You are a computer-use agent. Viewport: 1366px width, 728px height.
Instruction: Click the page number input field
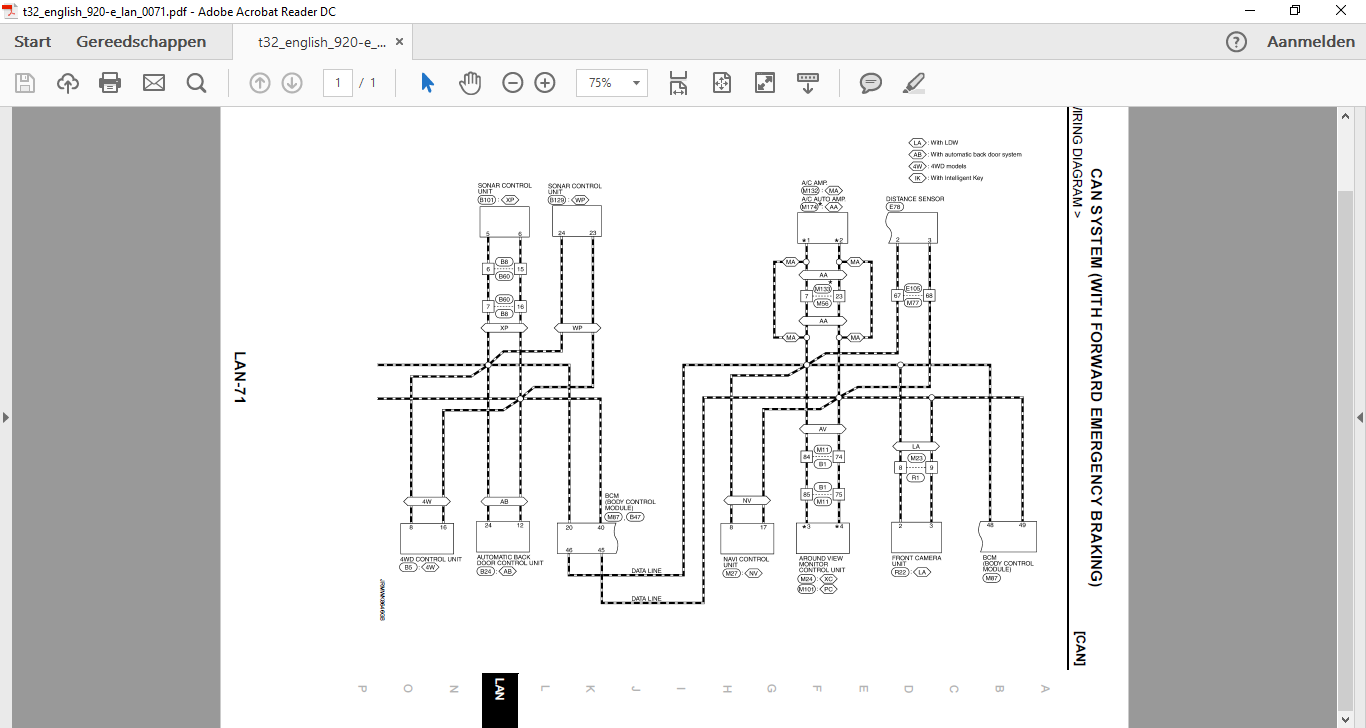(338, 83)
